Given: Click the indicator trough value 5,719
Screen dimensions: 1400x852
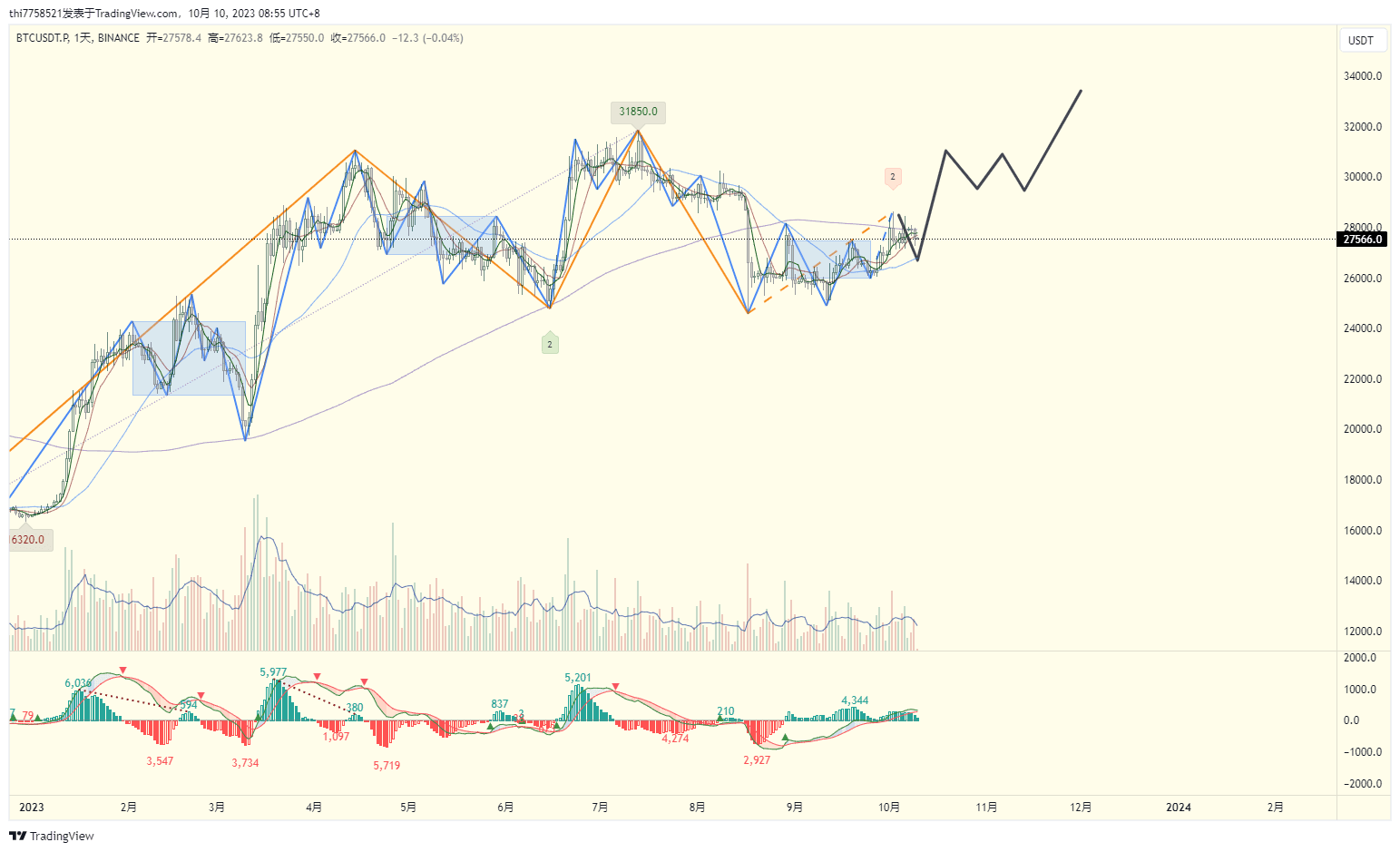Looking at the screenshot, I should point(387,766).
